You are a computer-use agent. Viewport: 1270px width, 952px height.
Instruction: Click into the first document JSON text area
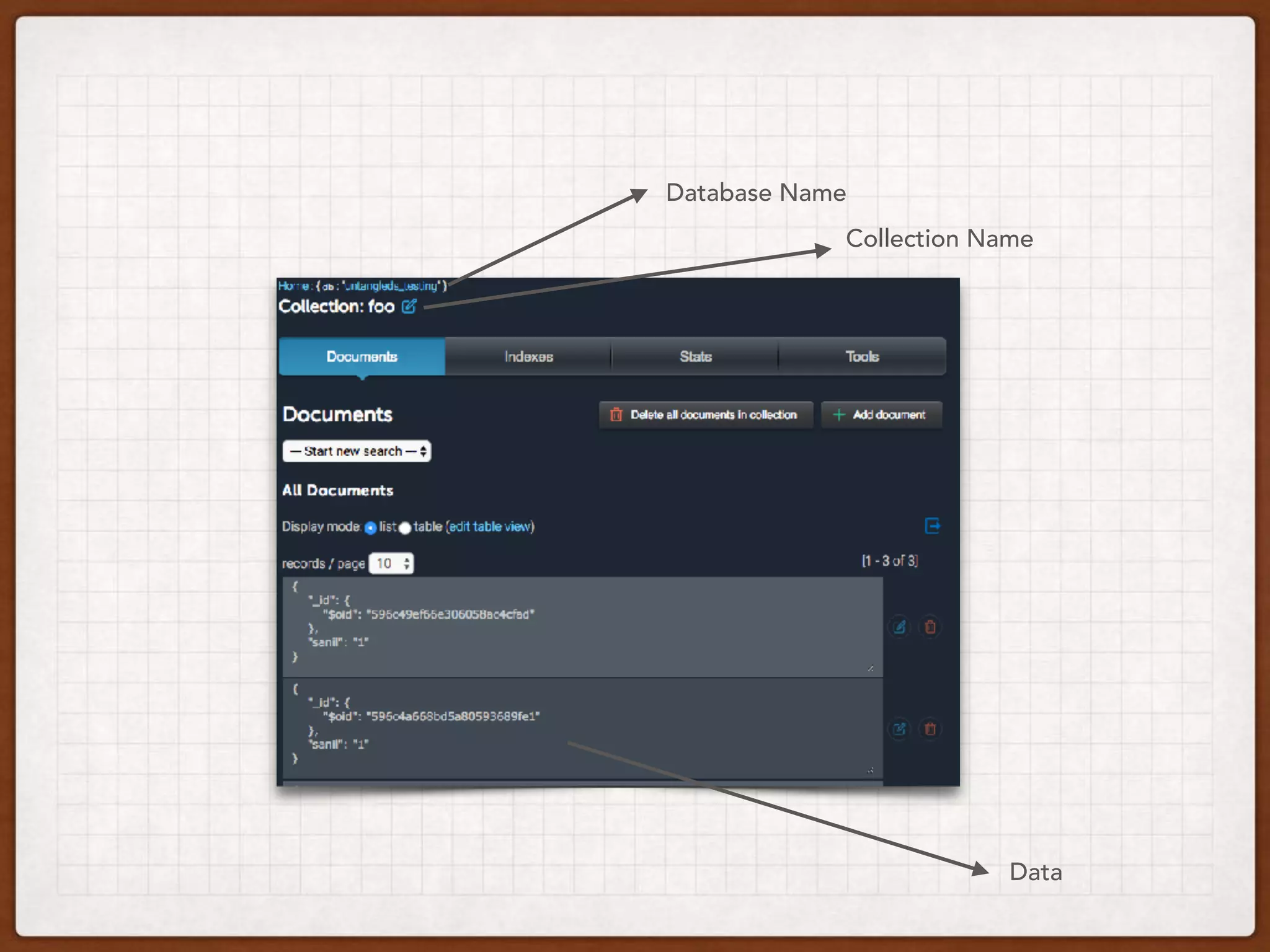point(582,627)
